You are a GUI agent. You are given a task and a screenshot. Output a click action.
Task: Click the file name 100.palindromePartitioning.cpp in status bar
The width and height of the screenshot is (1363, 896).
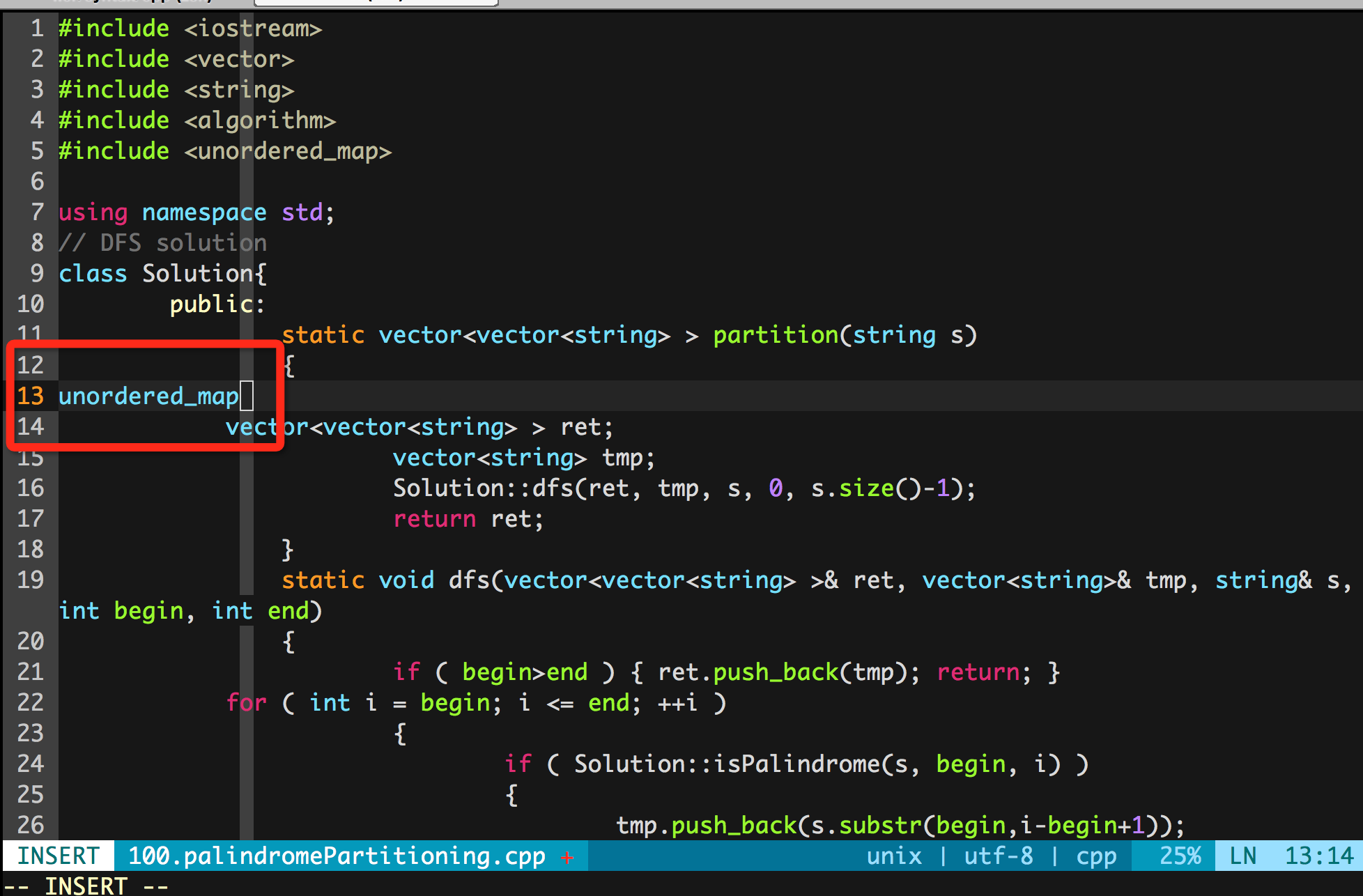point(337,856)
